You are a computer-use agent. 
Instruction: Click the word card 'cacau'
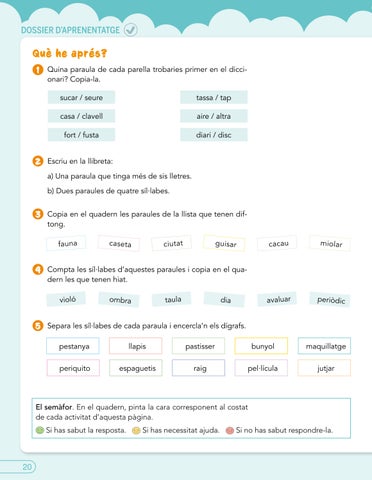coord(277,244)
